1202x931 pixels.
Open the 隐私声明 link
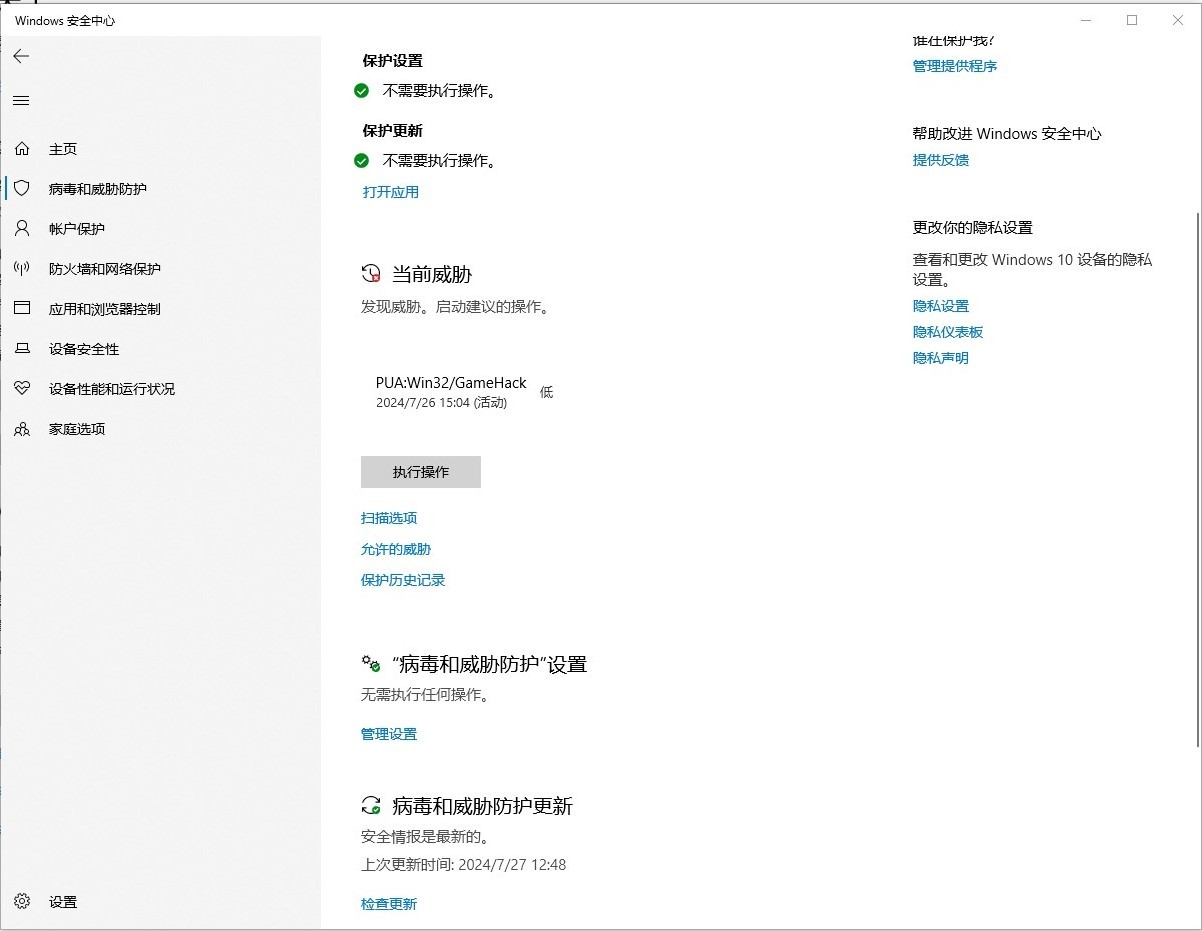pyautogui.click(x=941, y=358)
